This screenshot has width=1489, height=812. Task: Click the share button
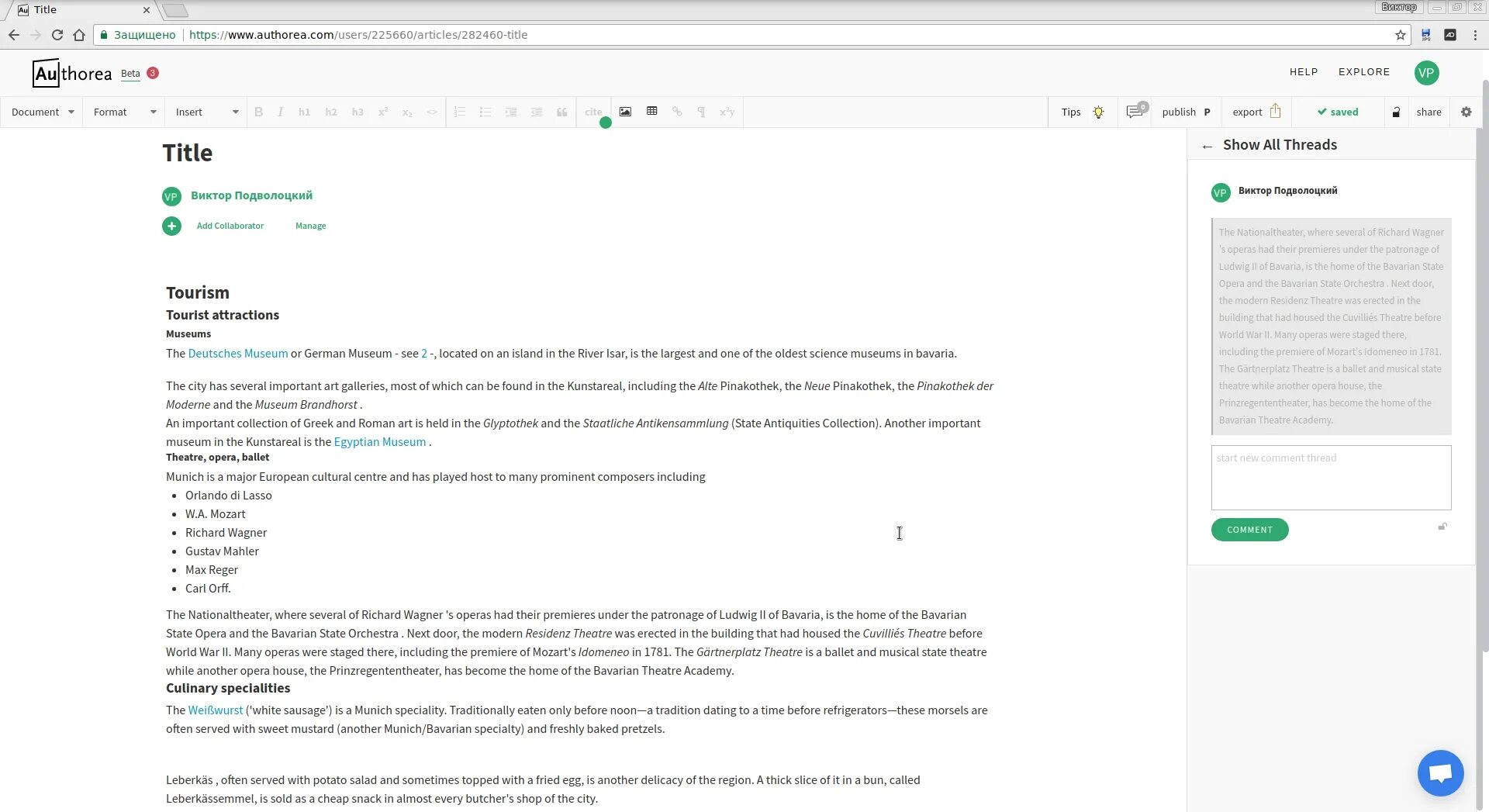click(1429, 112)
